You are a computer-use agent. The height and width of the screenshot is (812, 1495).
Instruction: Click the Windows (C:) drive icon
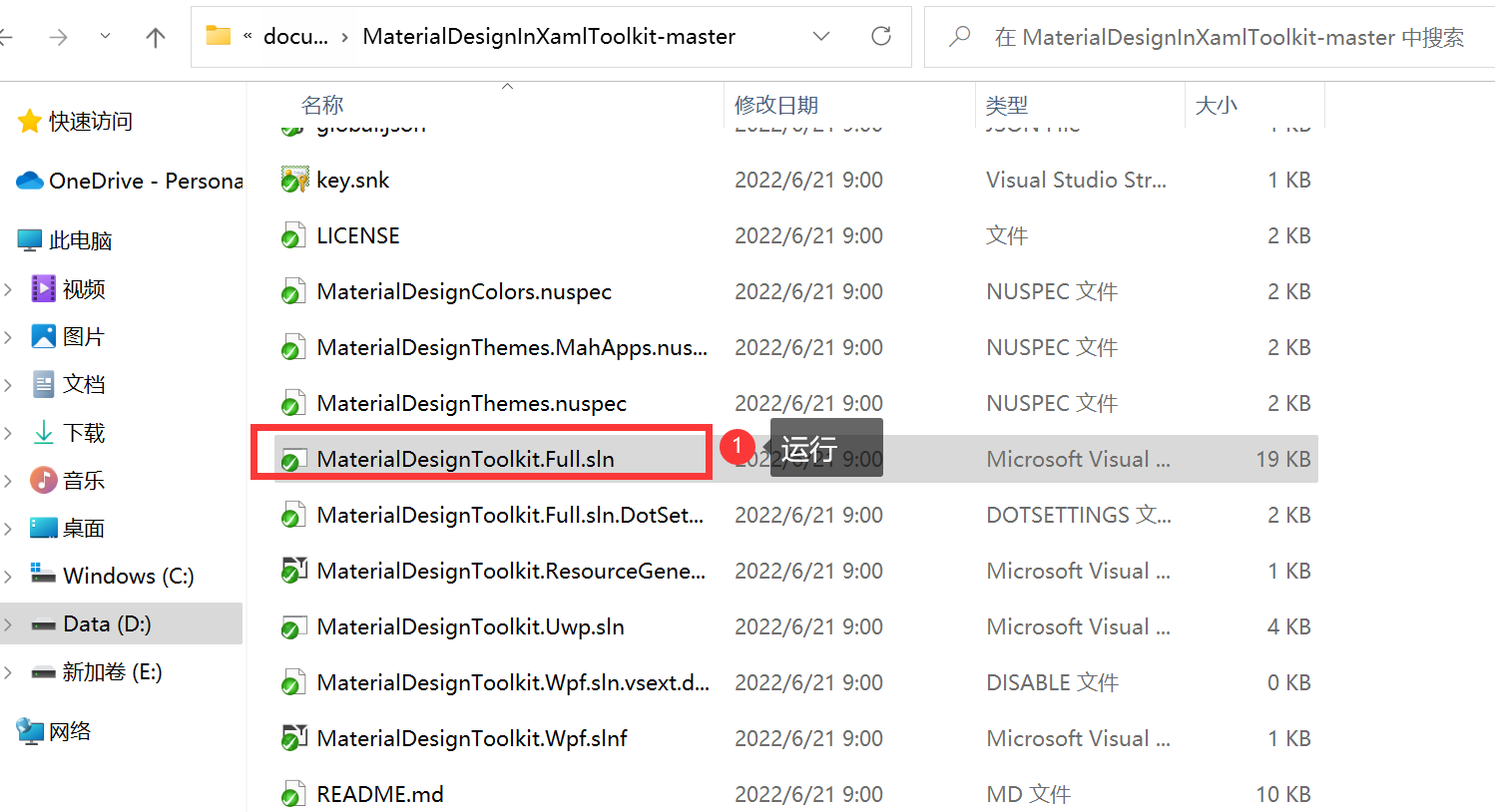coord(44,574)
